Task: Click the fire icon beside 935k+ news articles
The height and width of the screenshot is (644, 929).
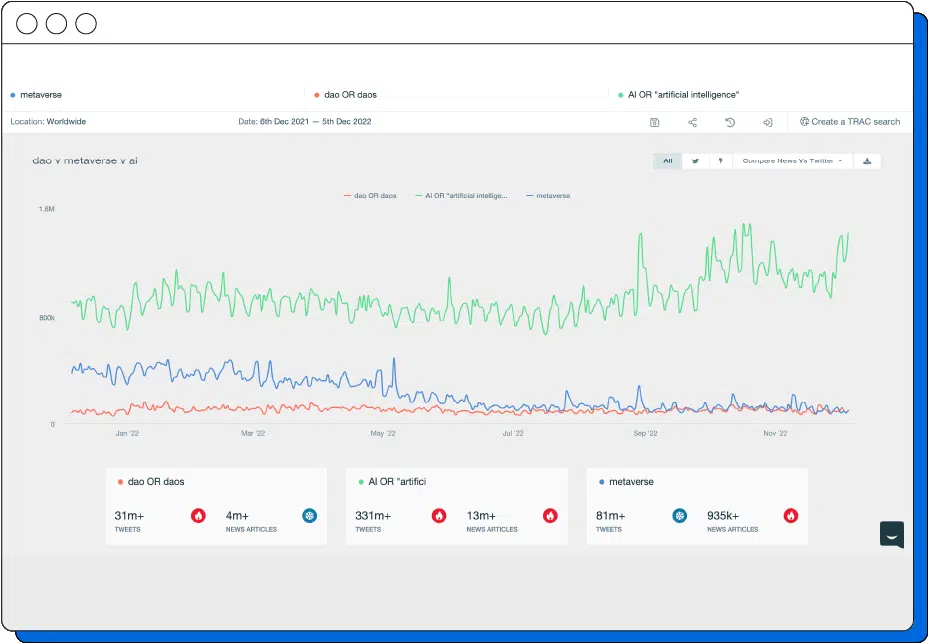Action: tap(791, 516)
